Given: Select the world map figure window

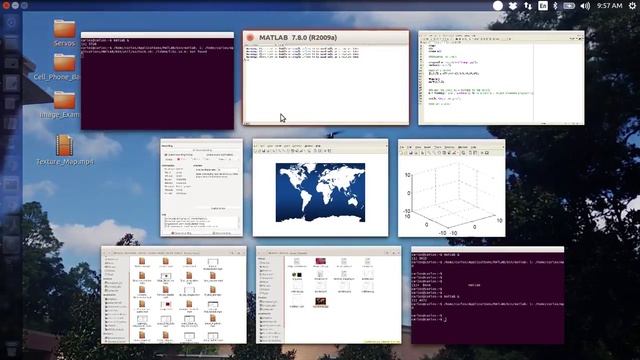Looking at the screenshot, I should click(x=320, y=188).
